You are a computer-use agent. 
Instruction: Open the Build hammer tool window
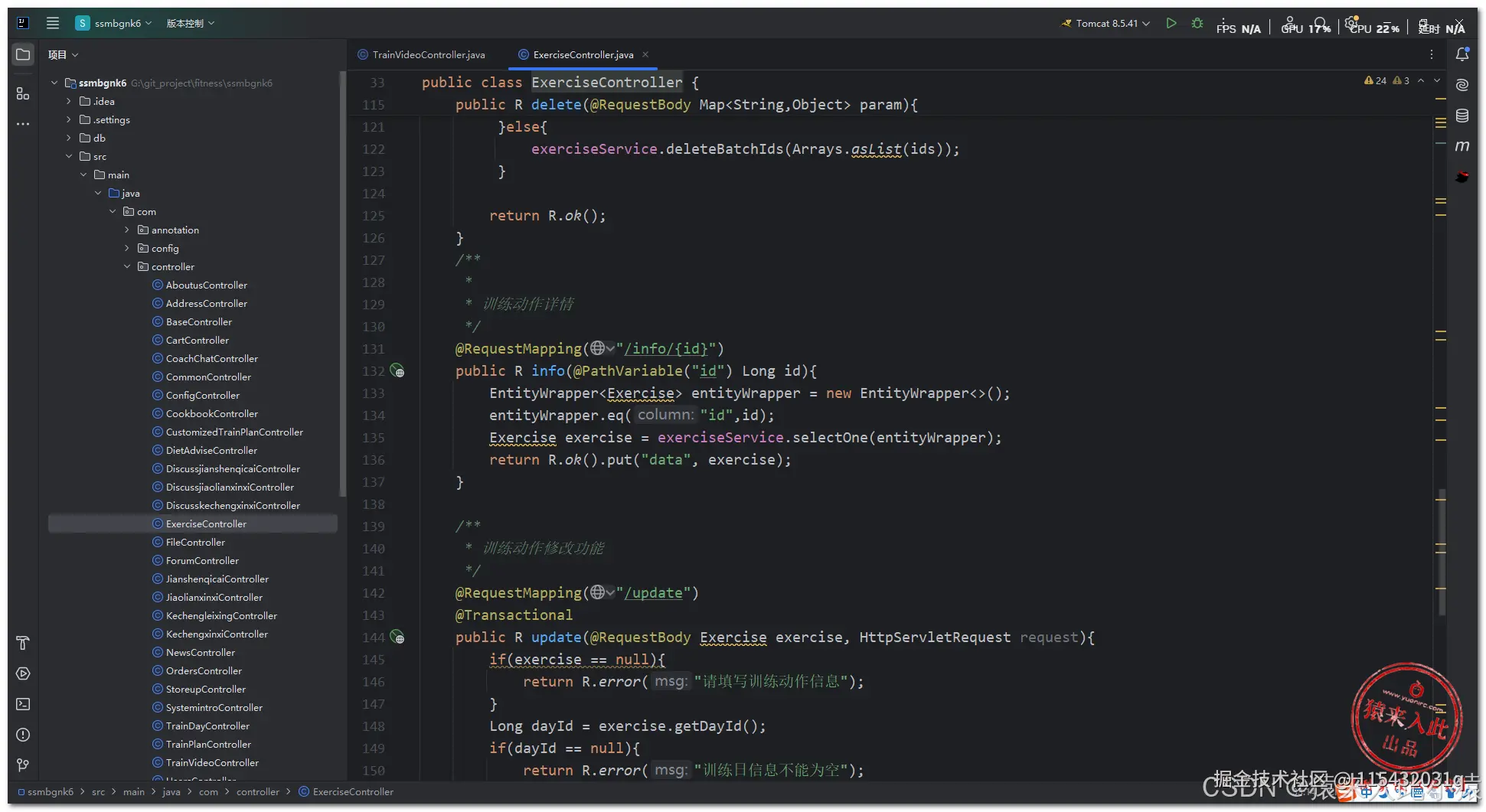click(x=23, y=643)
